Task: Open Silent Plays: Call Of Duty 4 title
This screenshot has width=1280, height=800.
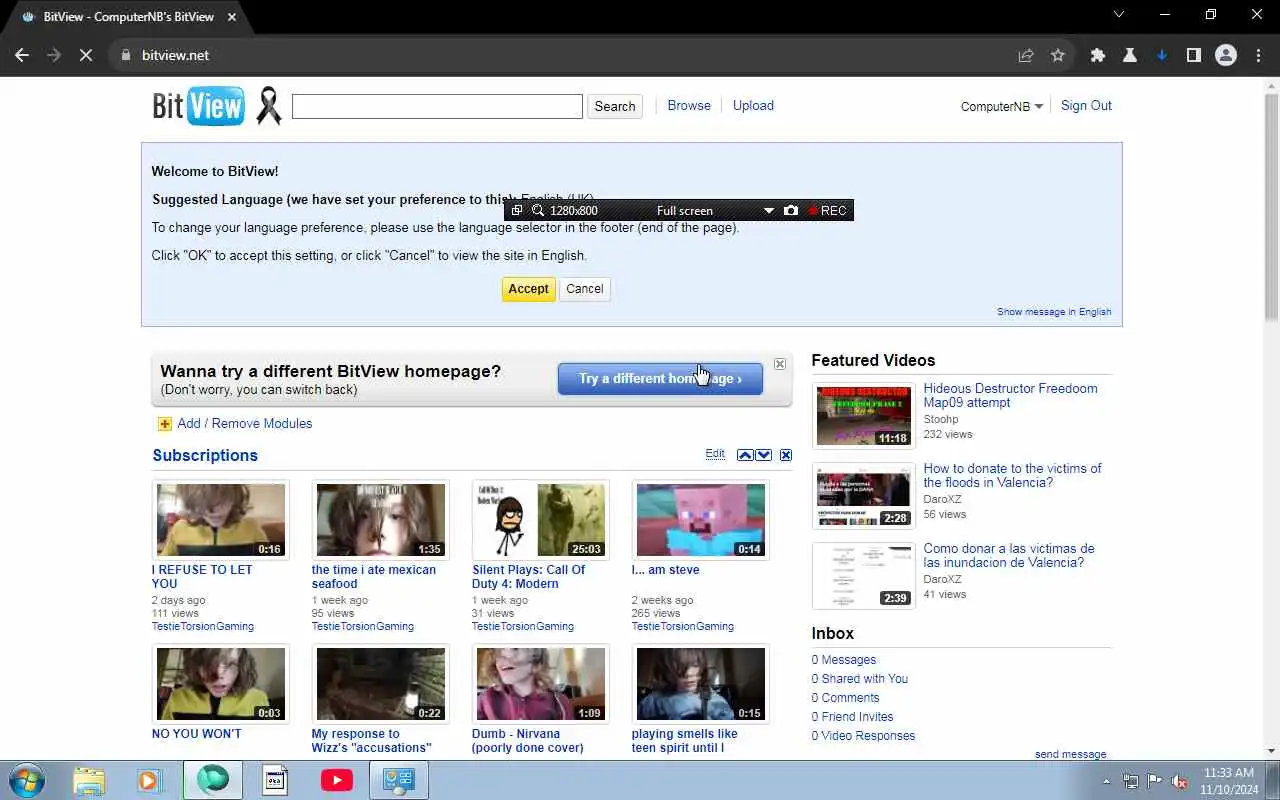Action: coord(529,577)
